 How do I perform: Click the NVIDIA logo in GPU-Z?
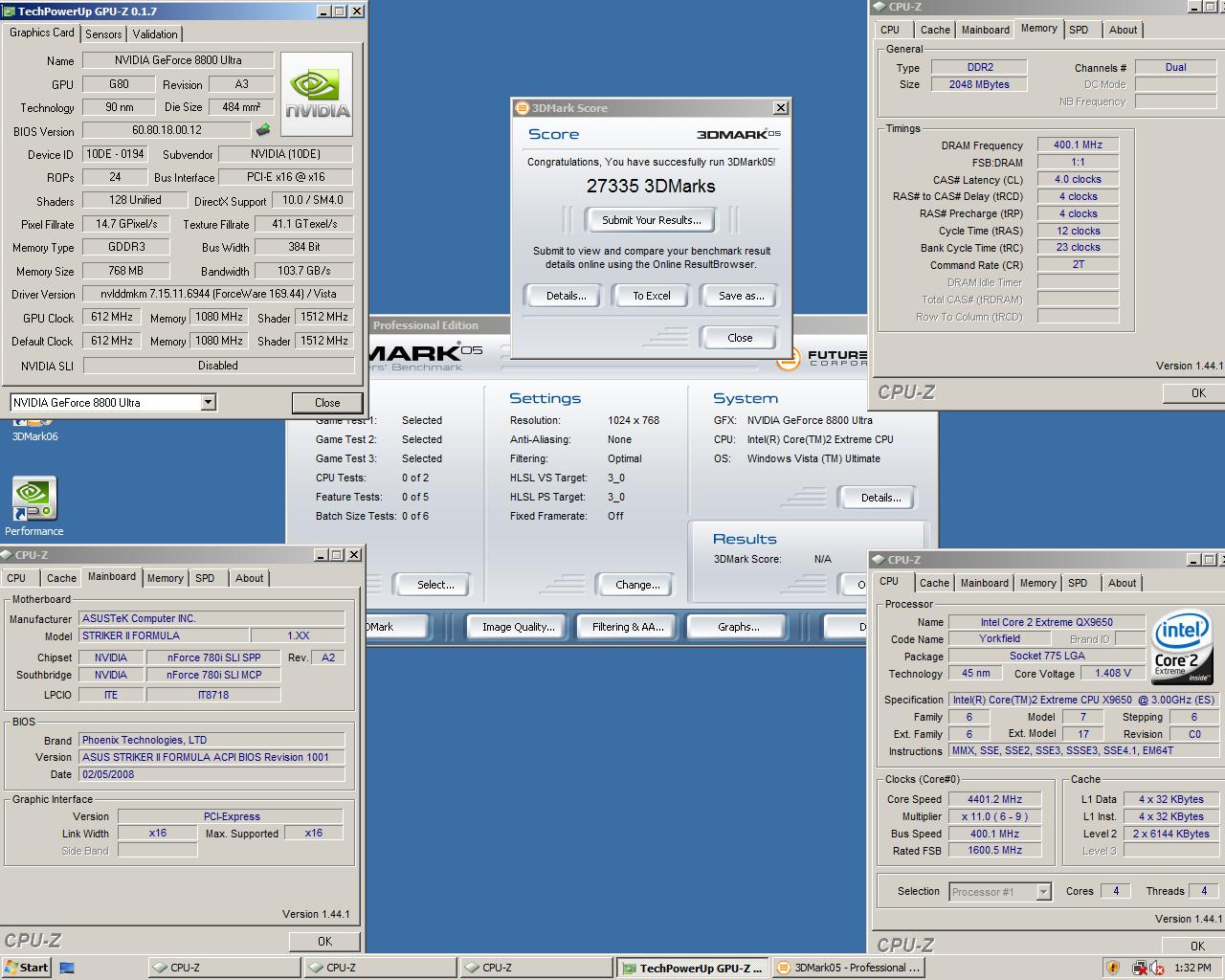click(318, 95)
